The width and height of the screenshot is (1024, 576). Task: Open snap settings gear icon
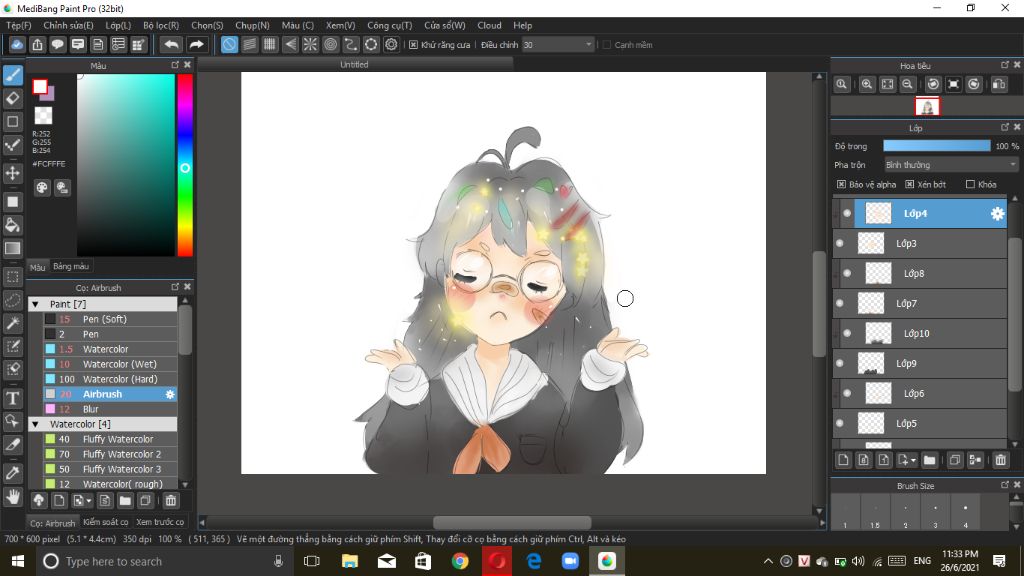391,44
